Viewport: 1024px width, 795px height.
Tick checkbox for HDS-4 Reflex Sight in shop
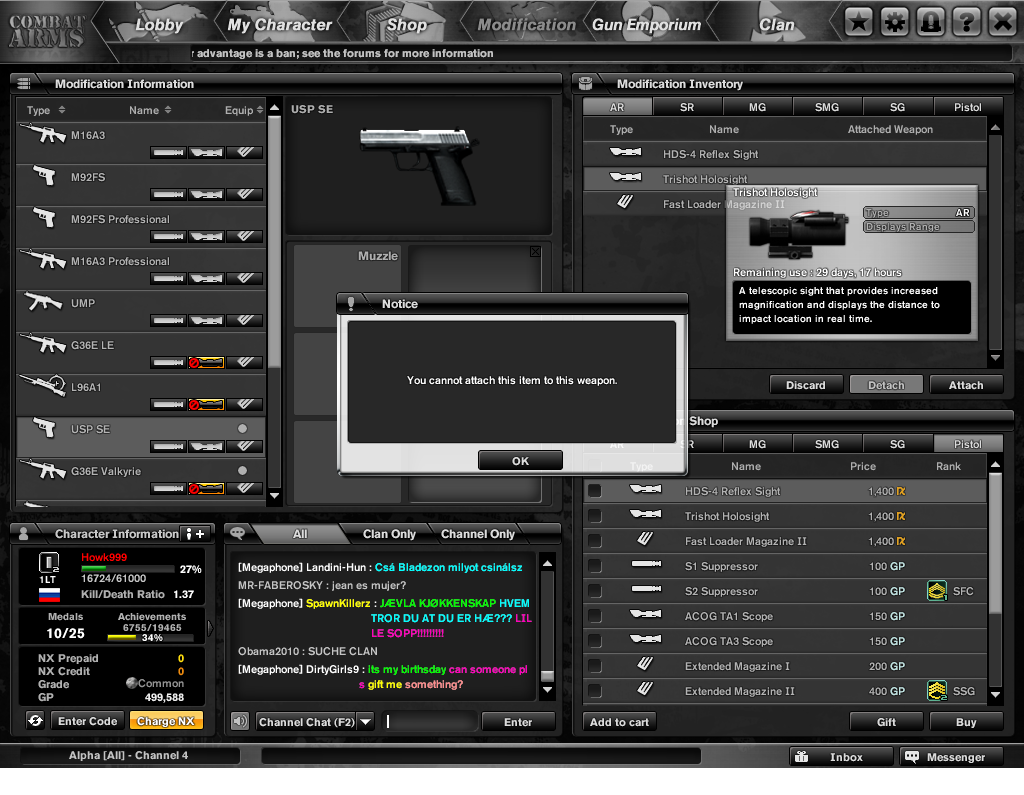595,491
